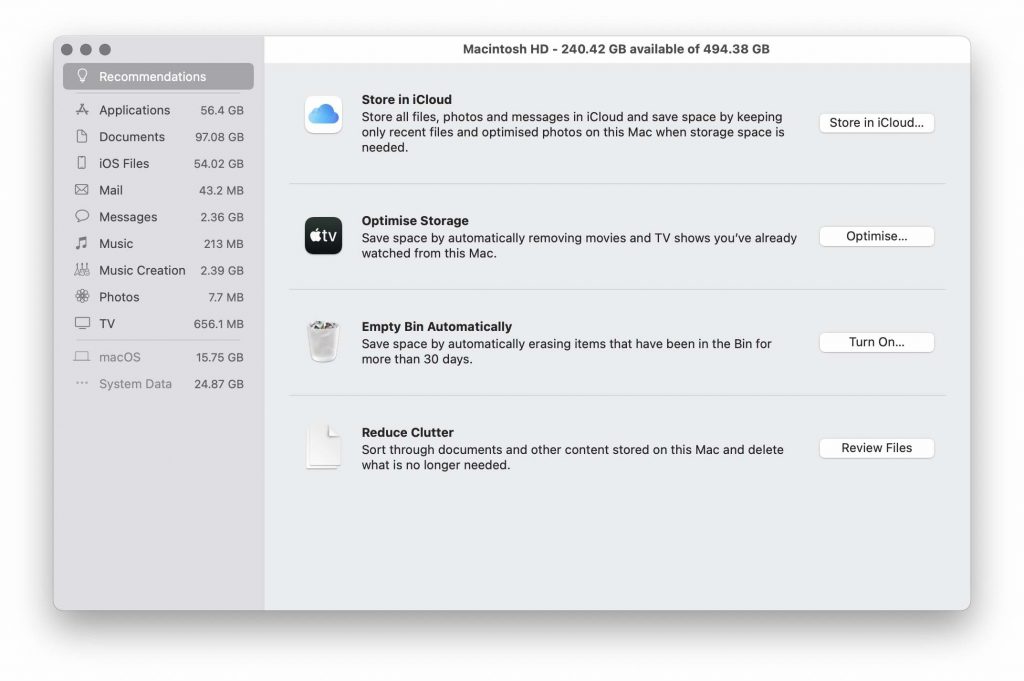Select the Music category label
This screenshot has width=1024, height=681.
coord(116,244)
